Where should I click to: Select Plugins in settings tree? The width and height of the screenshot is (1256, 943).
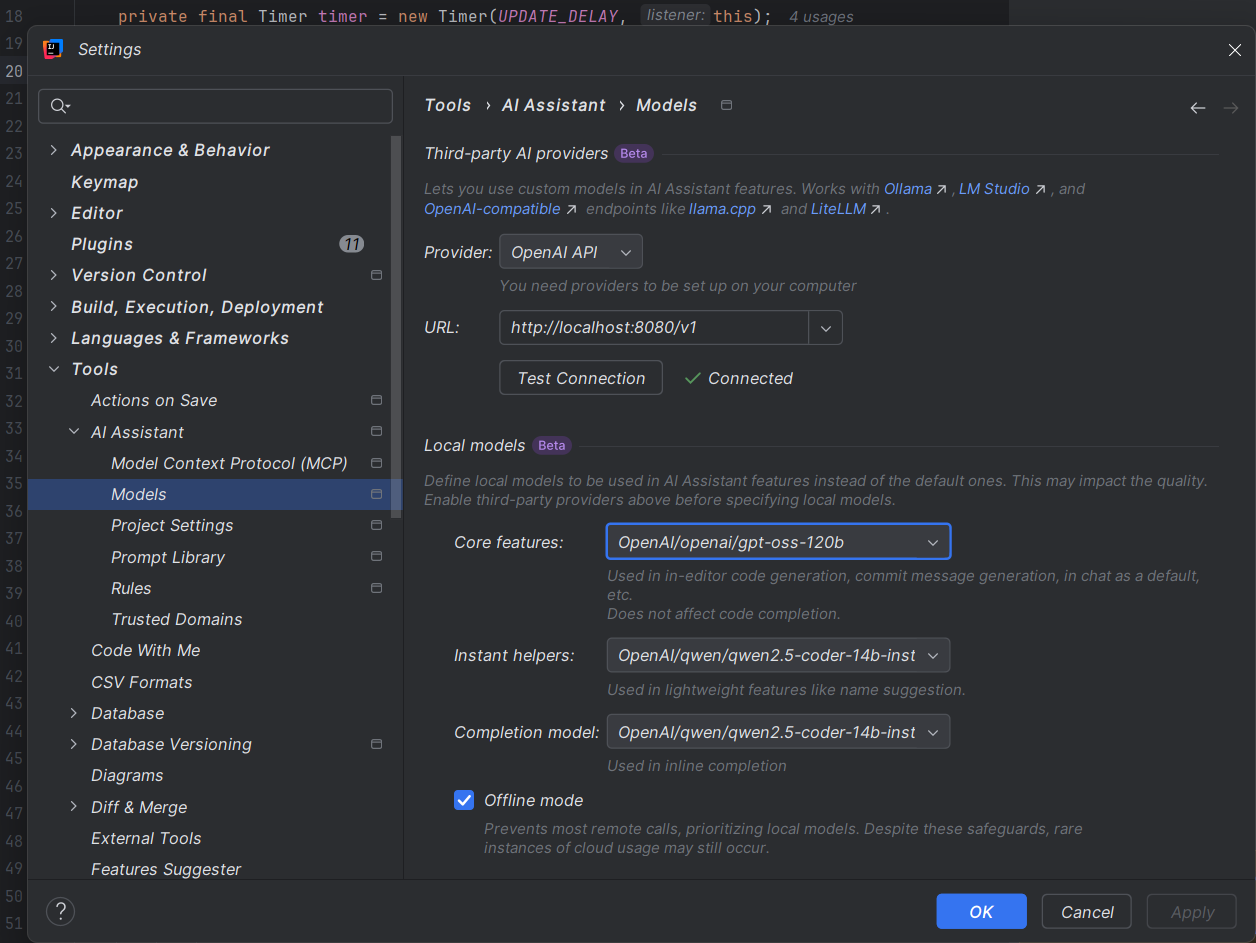pos(102,244)
